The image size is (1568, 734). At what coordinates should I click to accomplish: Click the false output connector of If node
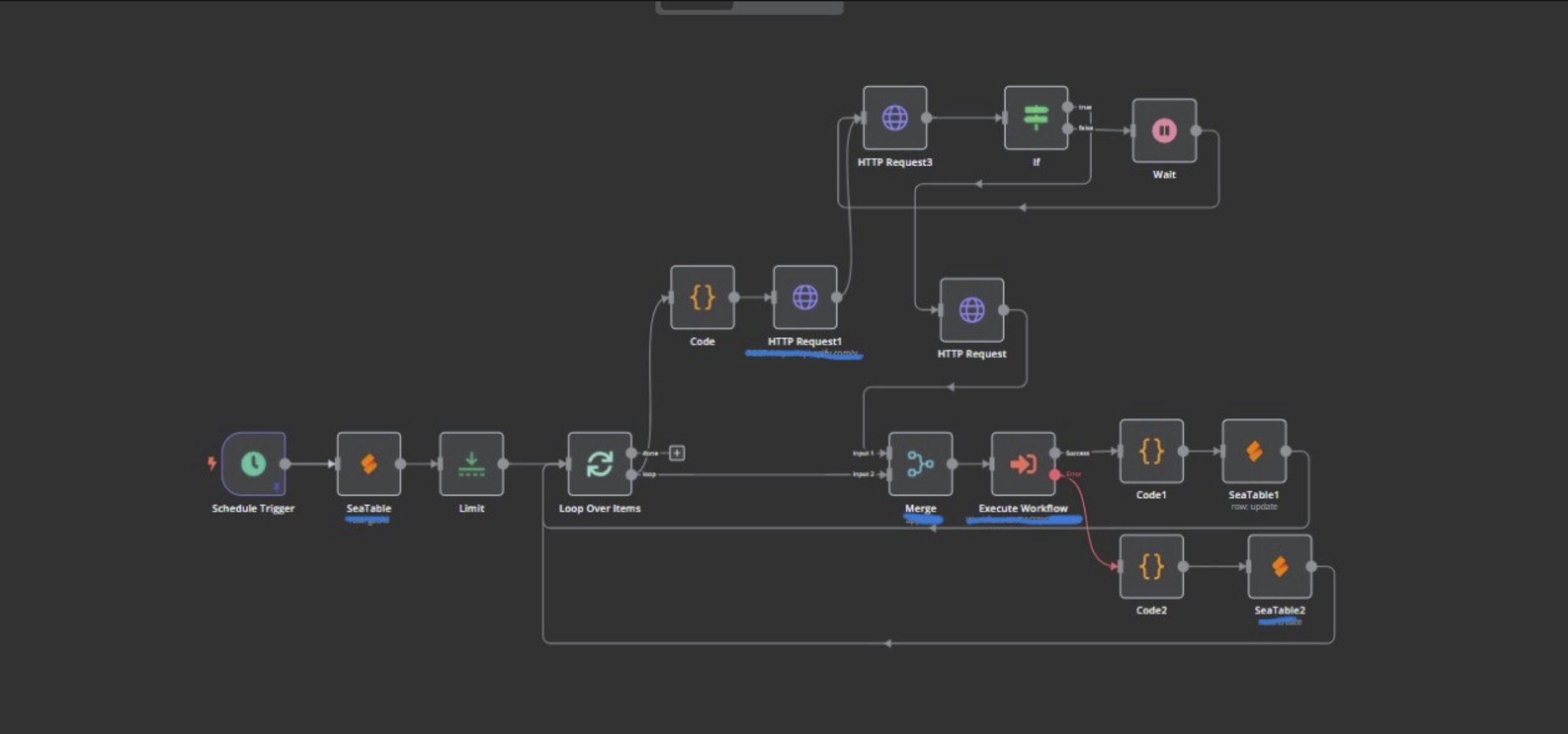click(x=1067, y=128)
